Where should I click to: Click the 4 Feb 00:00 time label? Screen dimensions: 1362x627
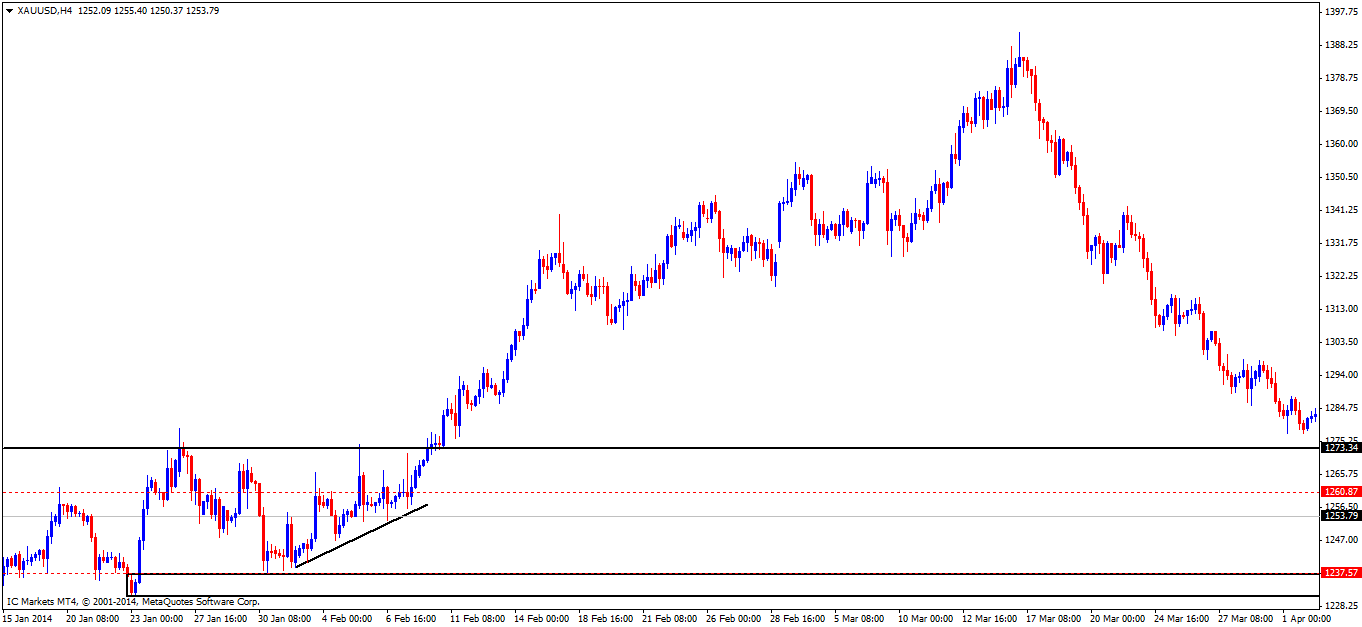click(347, 619)
